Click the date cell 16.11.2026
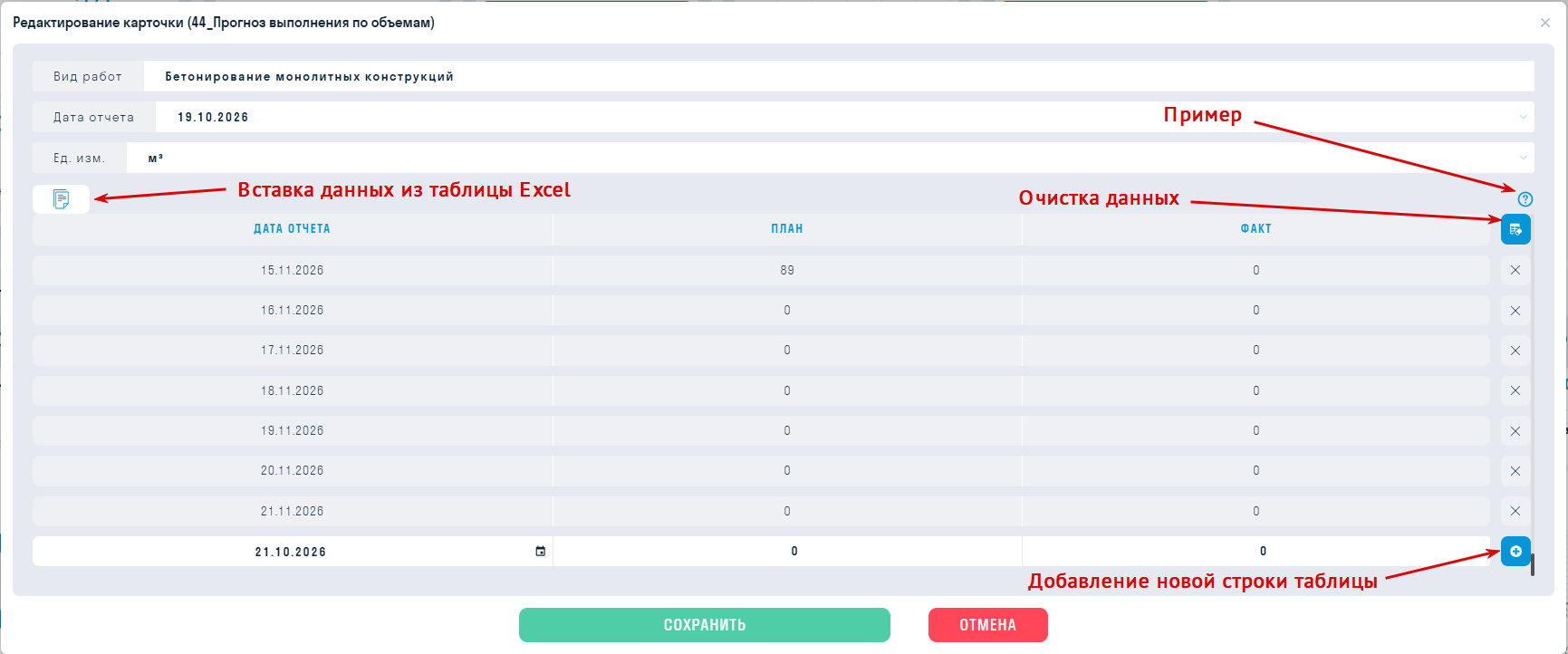This screenshot has width=1568, height=654. click(x=293, y=311)
